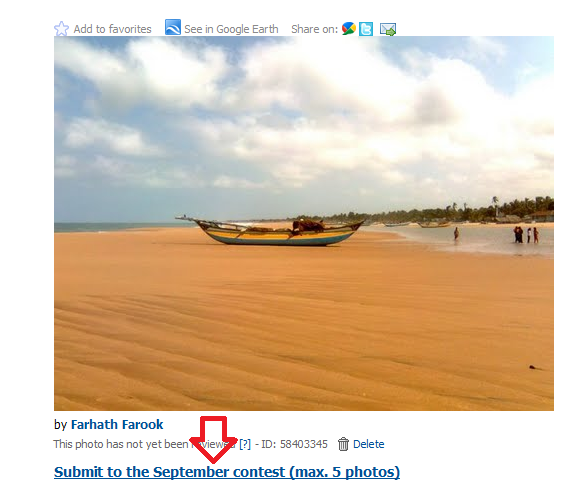Share the photo via the Google Buzz icon
The height and width of the screenshot is (492, 585).
point(348,29)
